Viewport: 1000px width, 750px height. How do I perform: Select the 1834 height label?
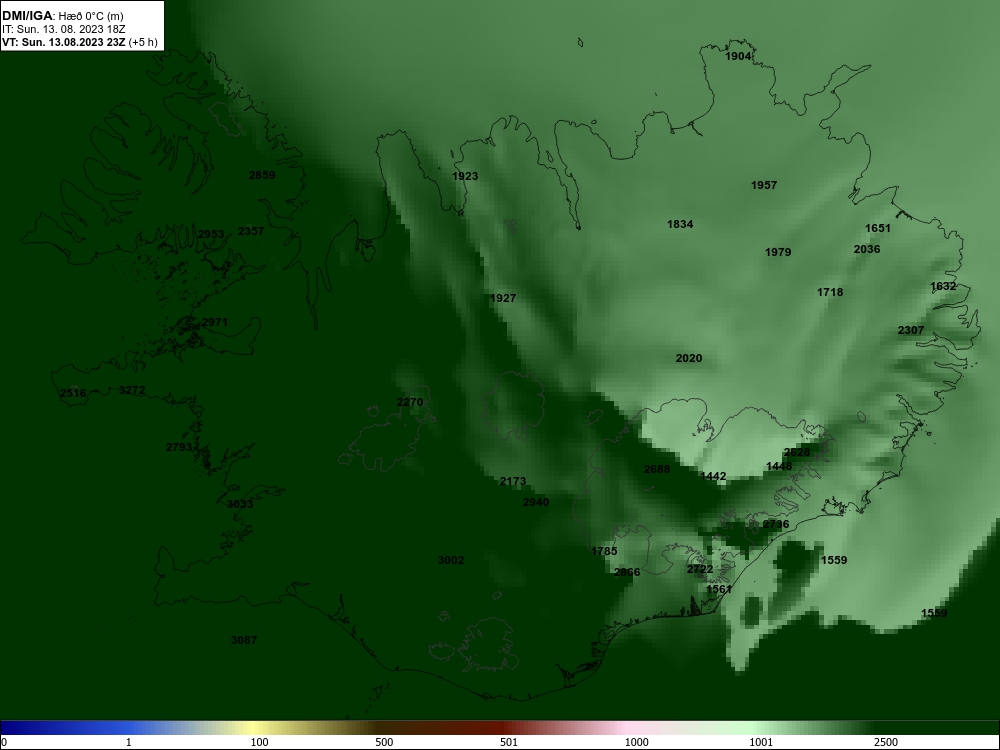[x=680, y=224]
